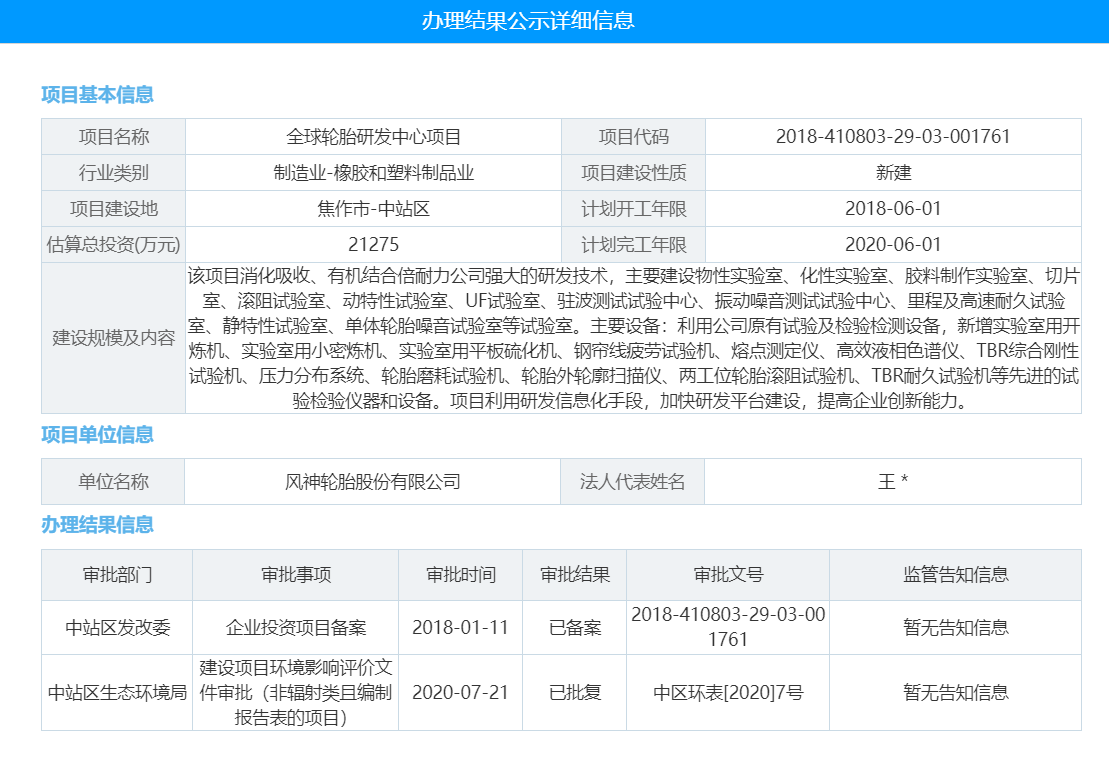Click project name 全球轮胎研发中心项目
1109x758 pixels.
(x=373, y=136)
